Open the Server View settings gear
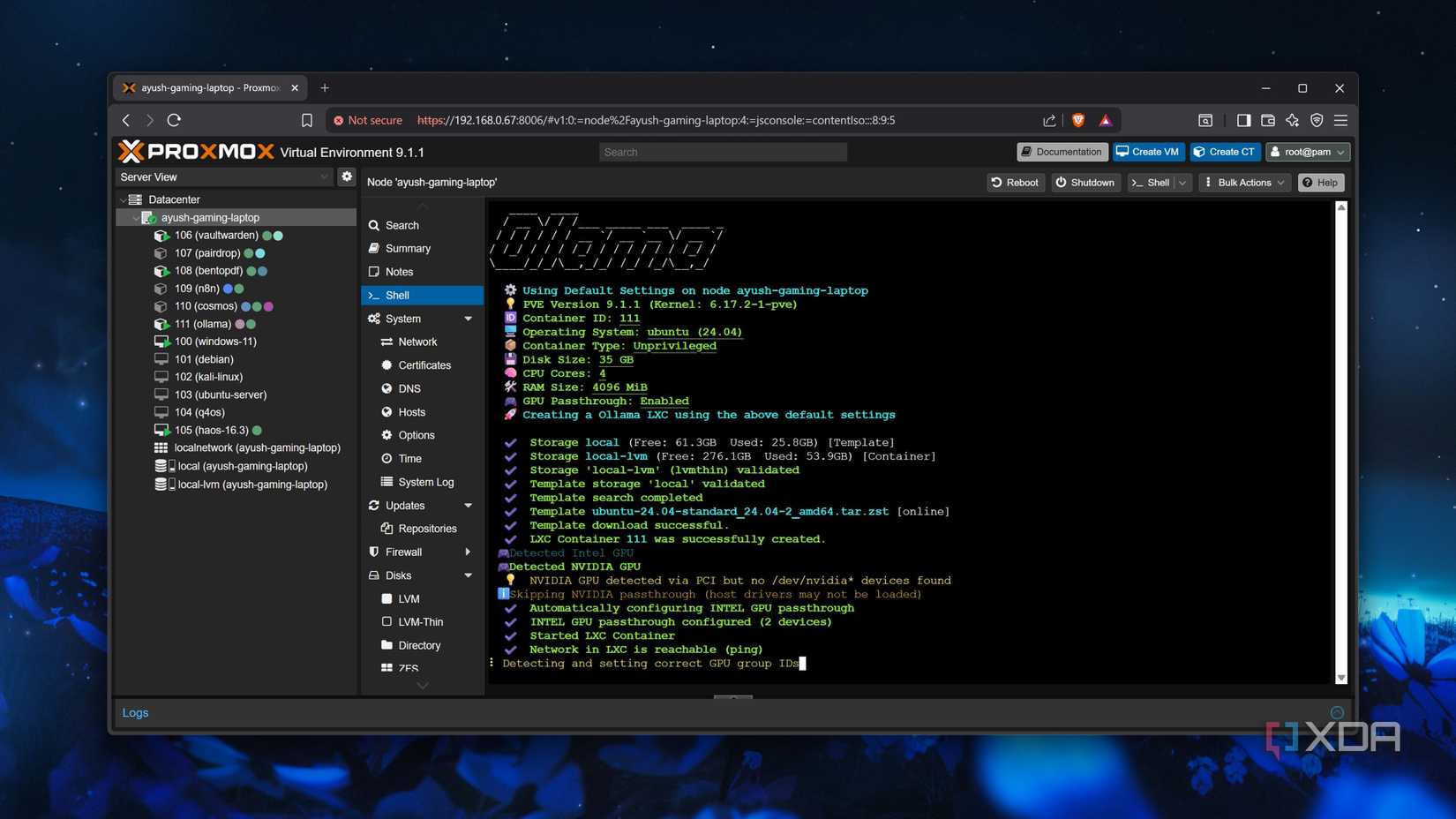The image size is (1456, 819). click(347, 177)
